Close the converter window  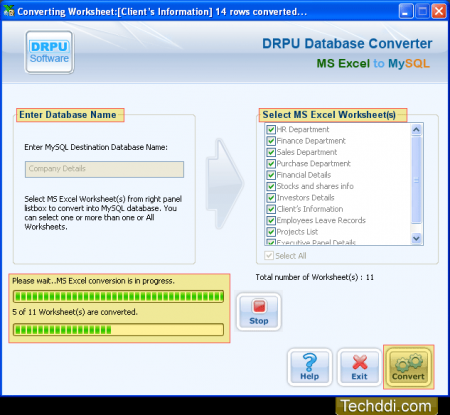[439, 12]
